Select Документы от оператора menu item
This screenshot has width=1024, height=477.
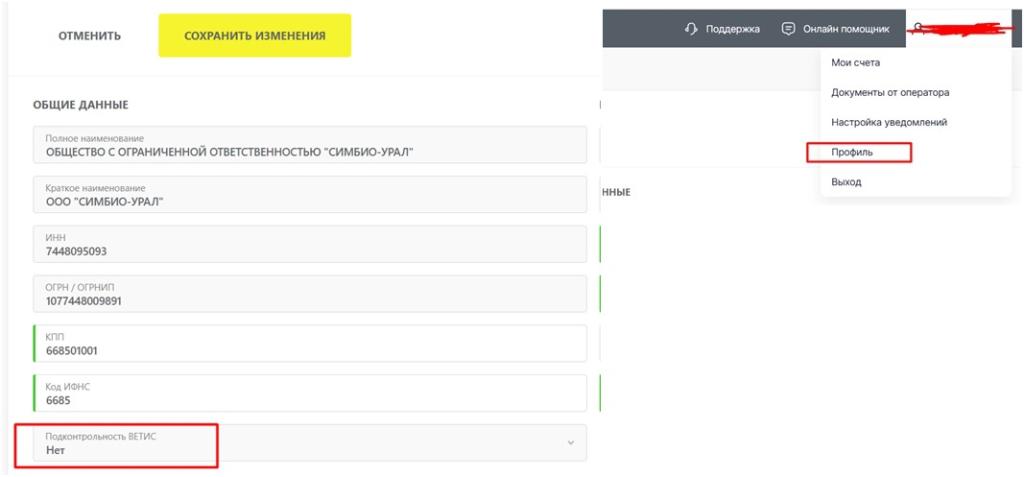tap(890, 93)
